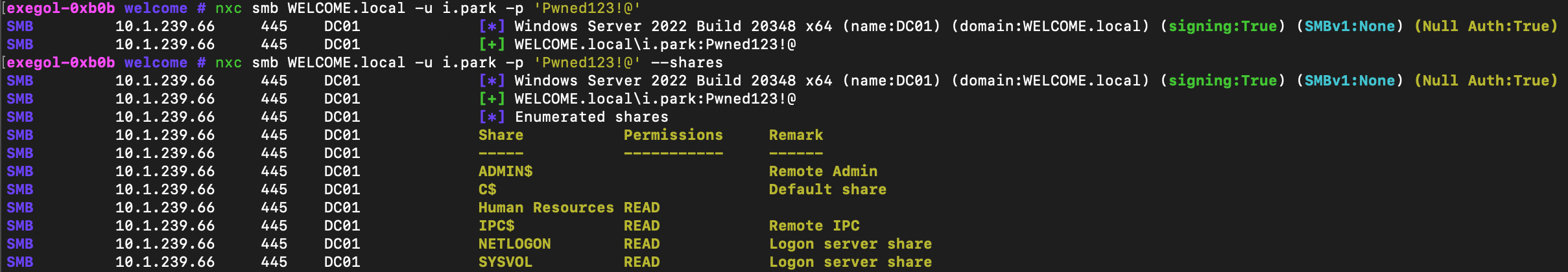This screenshot has height=272, width=1568.
Task: Select the Default share remark
Action: pyautogui.click(x=827, y=190)
